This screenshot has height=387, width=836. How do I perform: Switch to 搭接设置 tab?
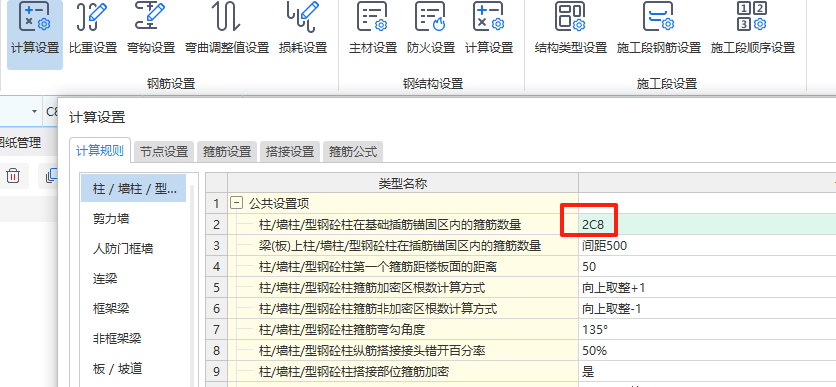coord(290,152)
